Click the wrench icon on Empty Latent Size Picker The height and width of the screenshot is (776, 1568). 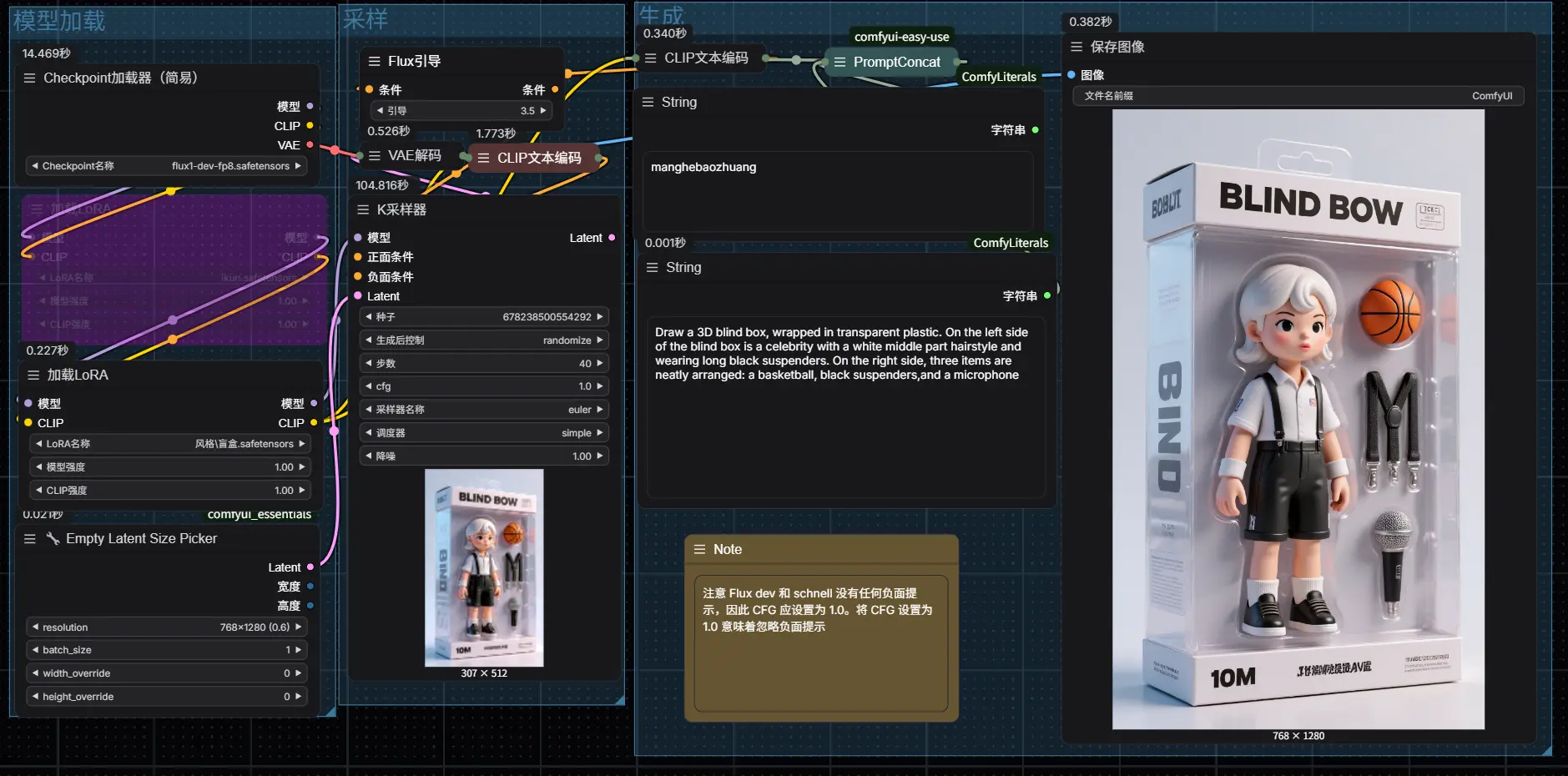pyautogui.click(x=53, y=539)
